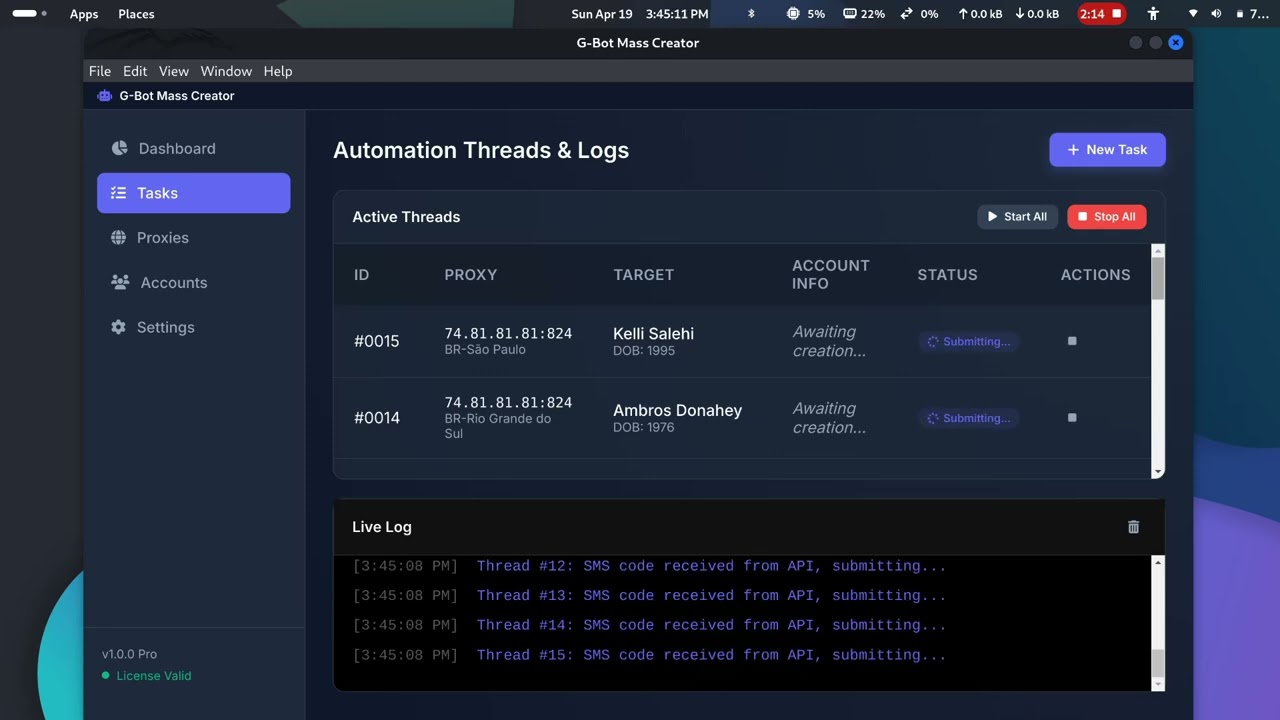Open the Apps menu in the top bar
This screenshot has height=720, width=1280.
[84, 14]
